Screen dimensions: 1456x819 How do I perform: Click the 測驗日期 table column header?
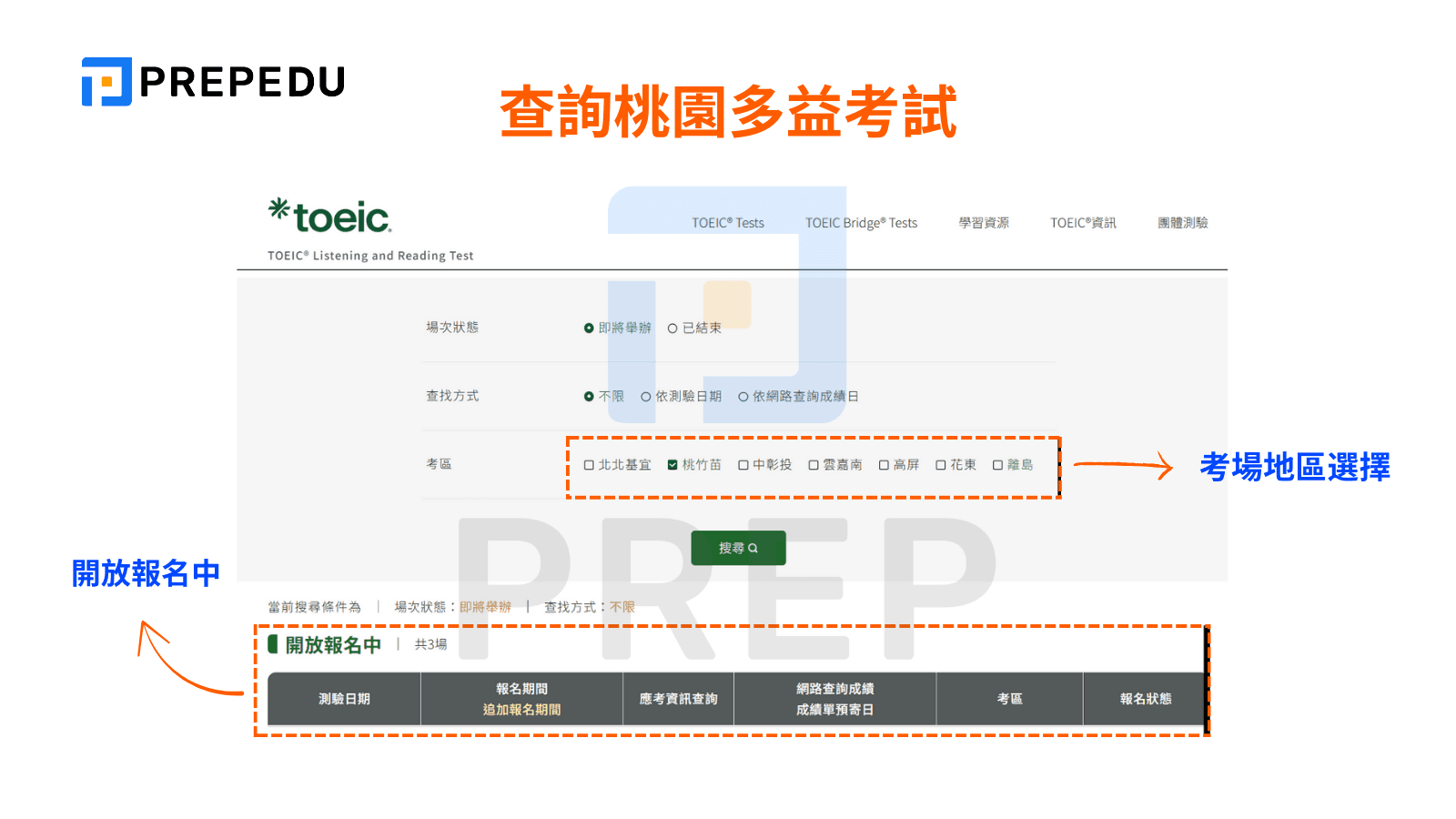342,698
